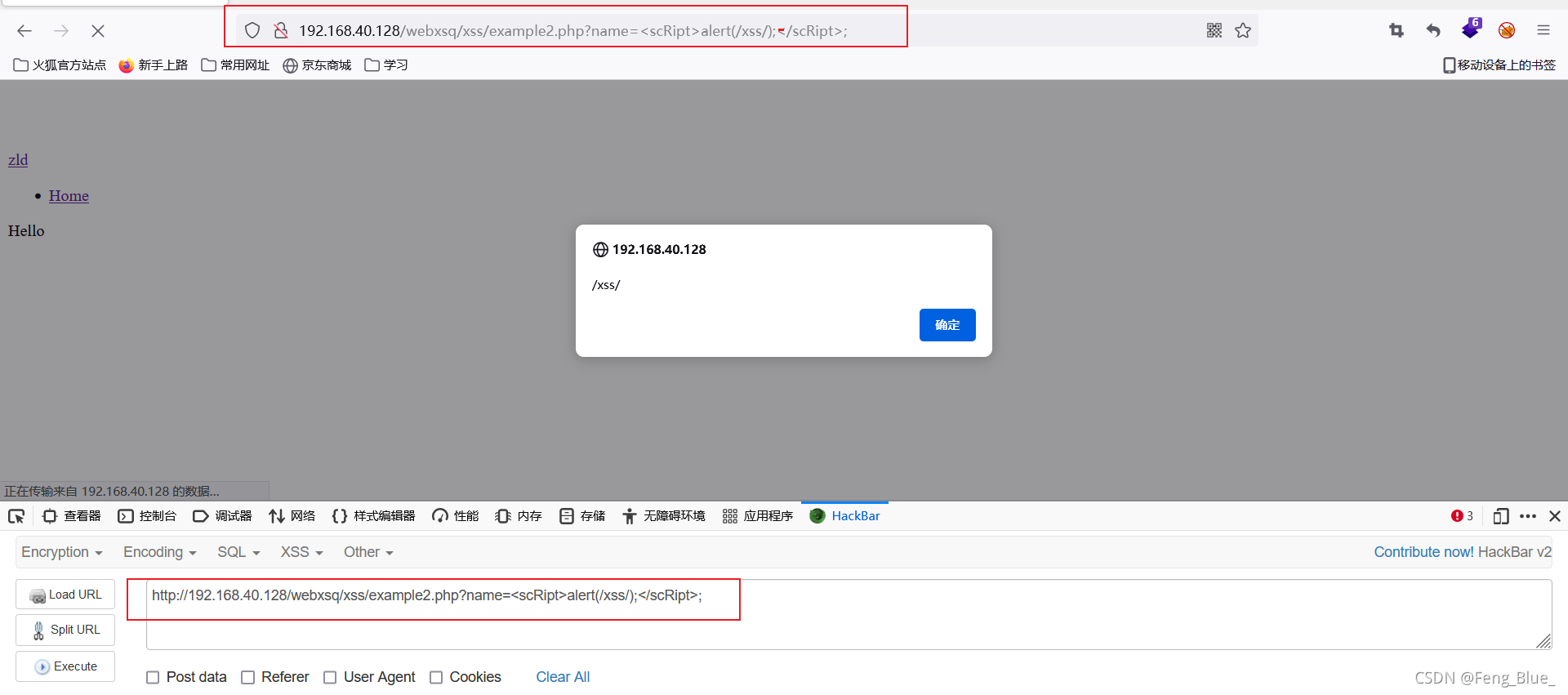Open the purple extension icon with badge

[1471, 29]
